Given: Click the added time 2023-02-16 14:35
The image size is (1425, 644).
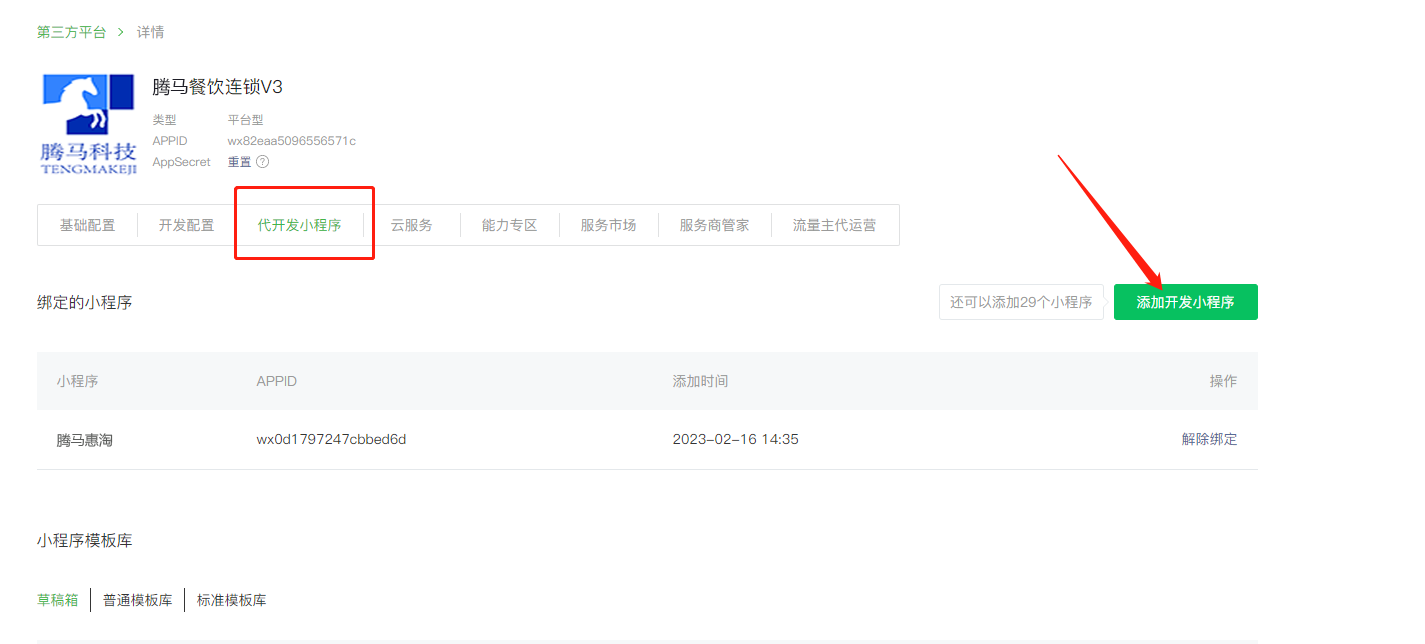Looking at the screenshot, I should (x=736, y=439).
